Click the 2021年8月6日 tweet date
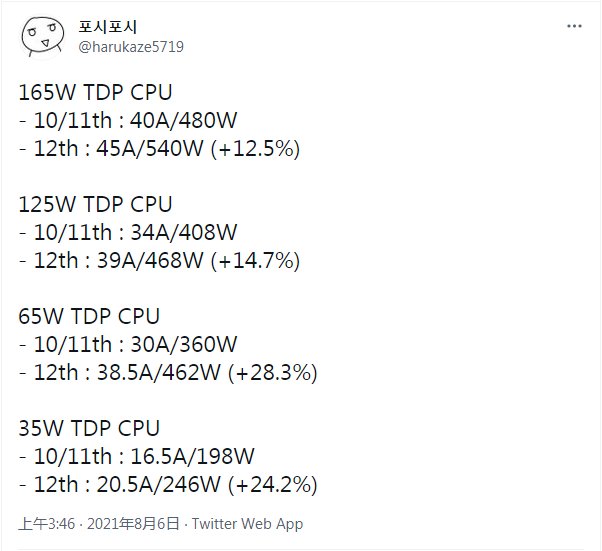602x551 pixels. pyautogui.click(x=133, y=524)
